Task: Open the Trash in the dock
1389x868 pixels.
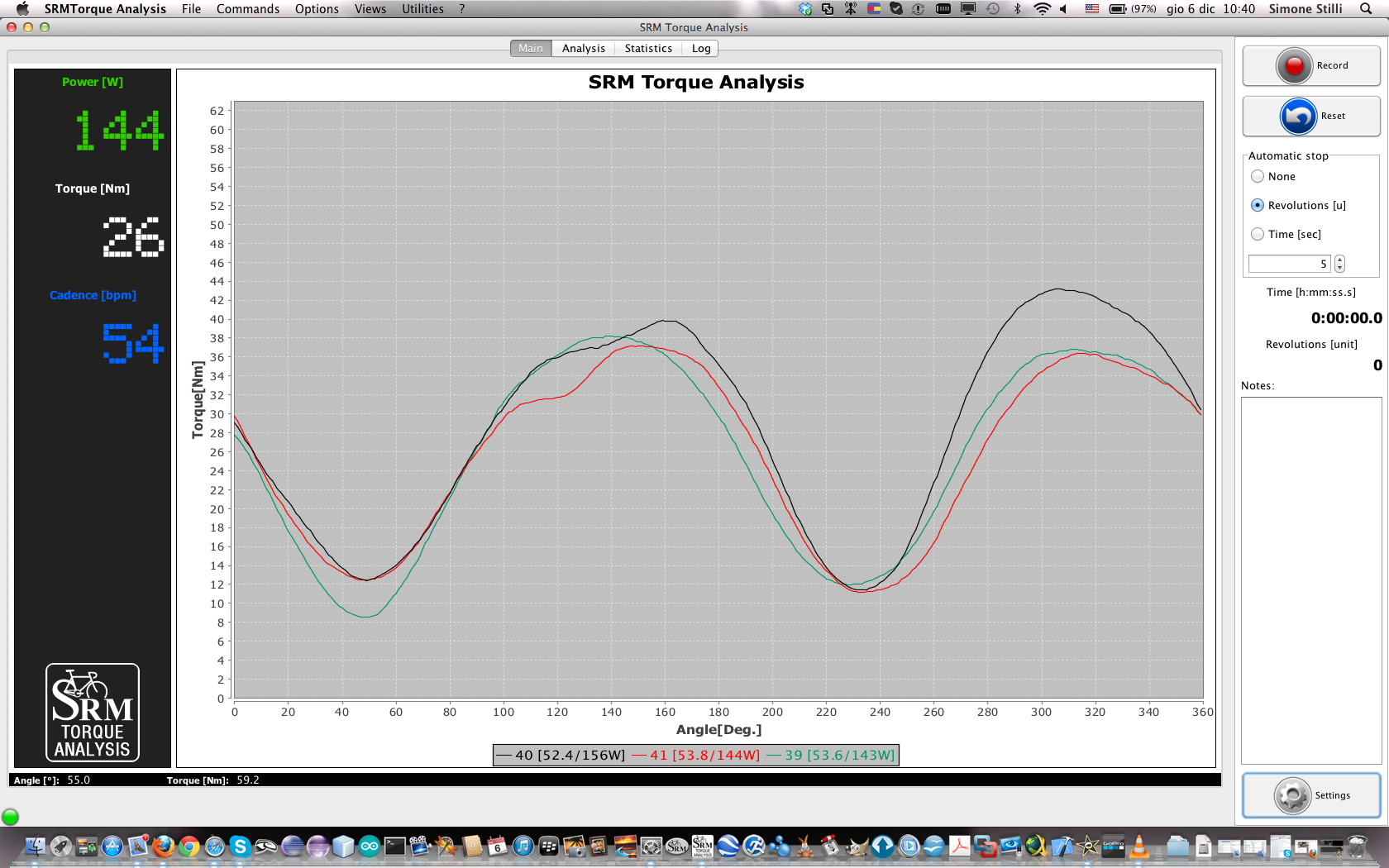Action: tap(1358, 846)
